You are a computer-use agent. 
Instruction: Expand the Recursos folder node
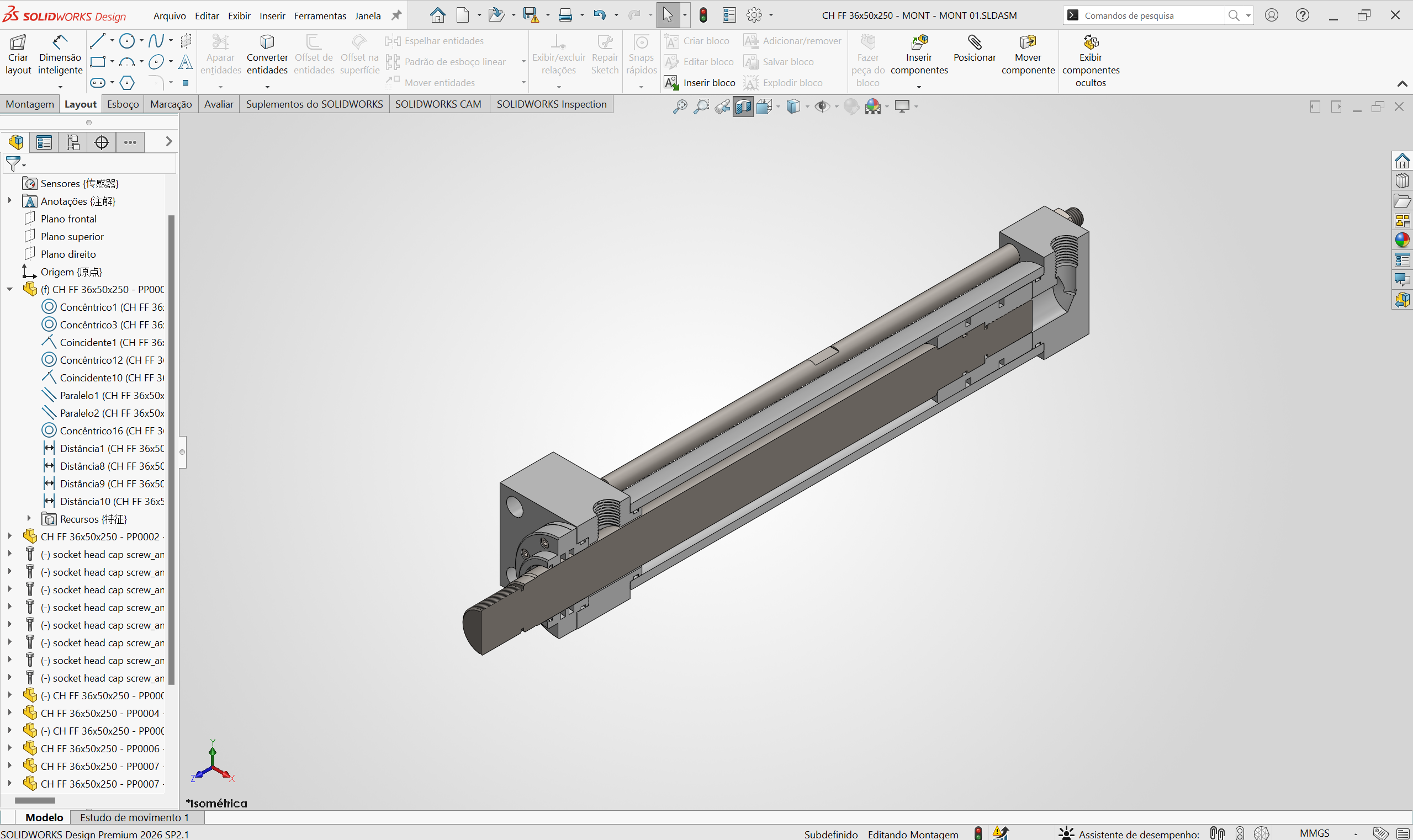pyautogui.click(x=29, y=518)
